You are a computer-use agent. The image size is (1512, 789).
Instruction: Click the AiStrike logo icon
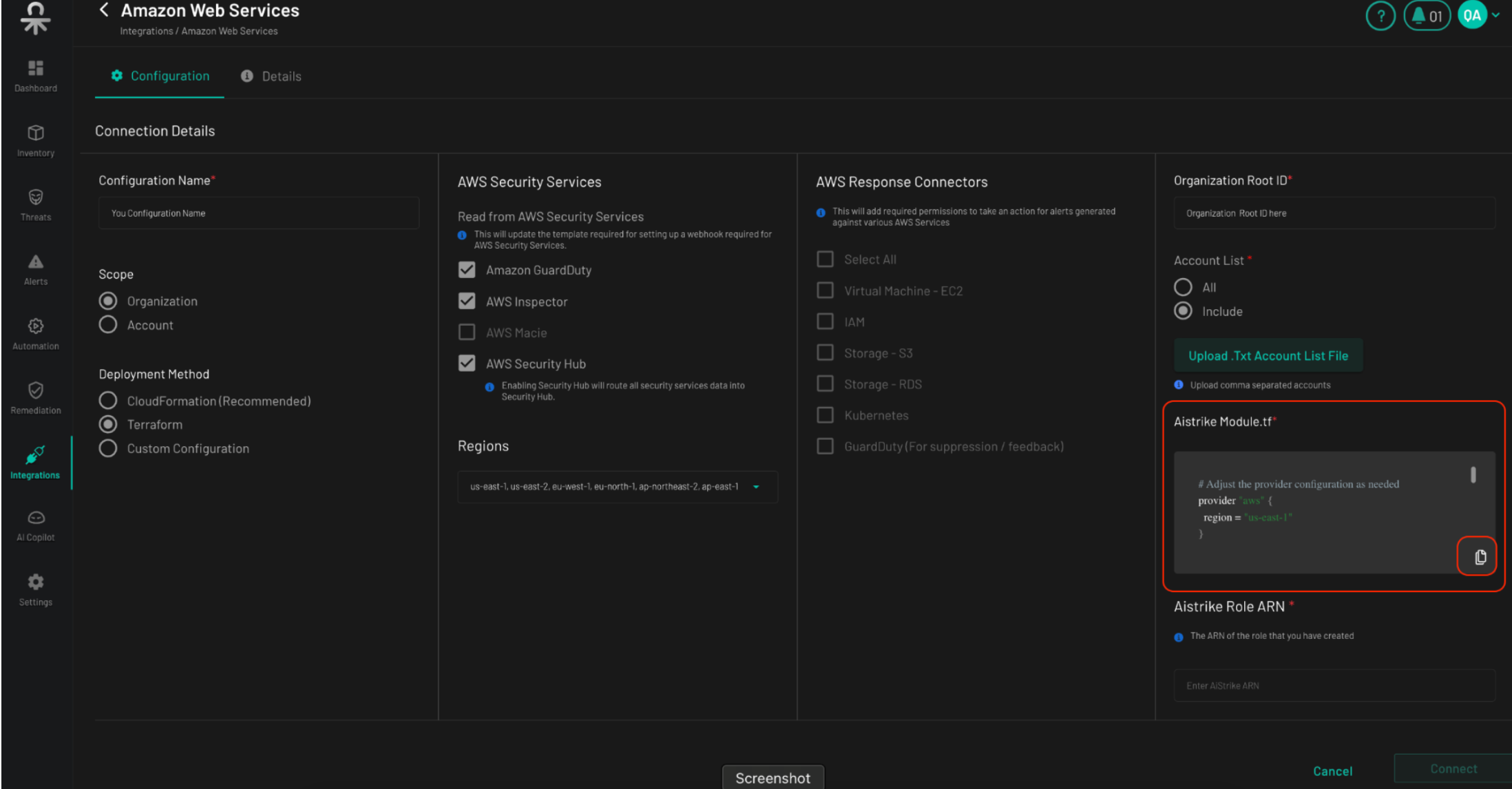pyautogui.click(x=35, y=17)
